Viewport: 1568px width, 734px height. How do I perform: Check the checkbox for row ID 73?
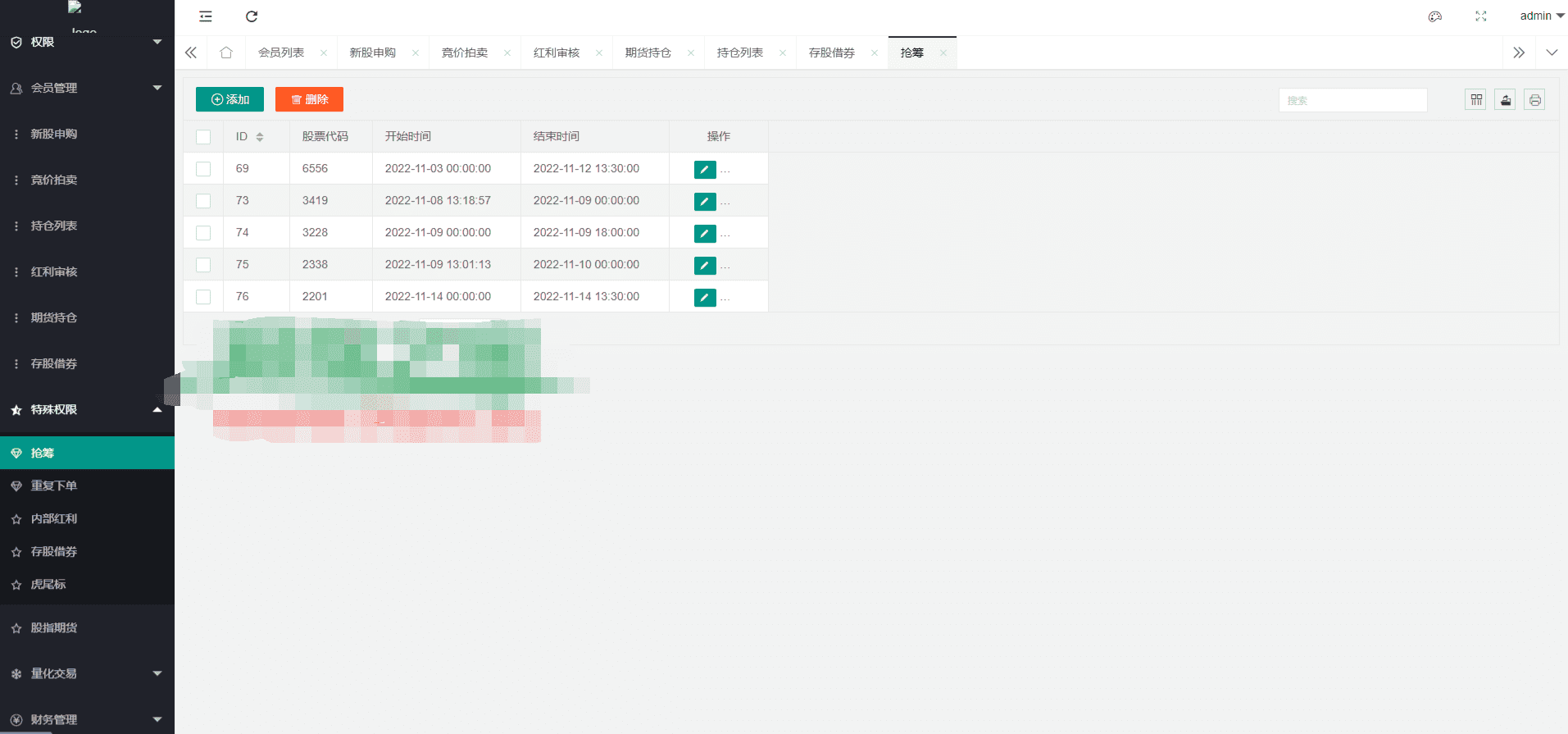coord(203,201)
